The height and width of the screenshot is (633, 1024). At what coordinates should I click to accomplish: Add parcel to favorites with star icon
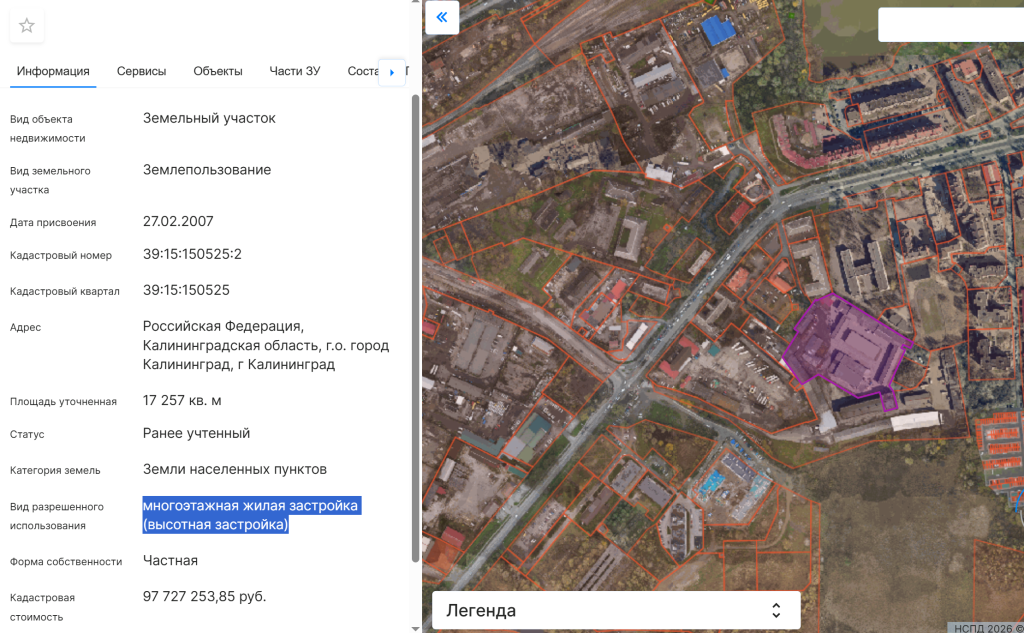coord(27,26)
